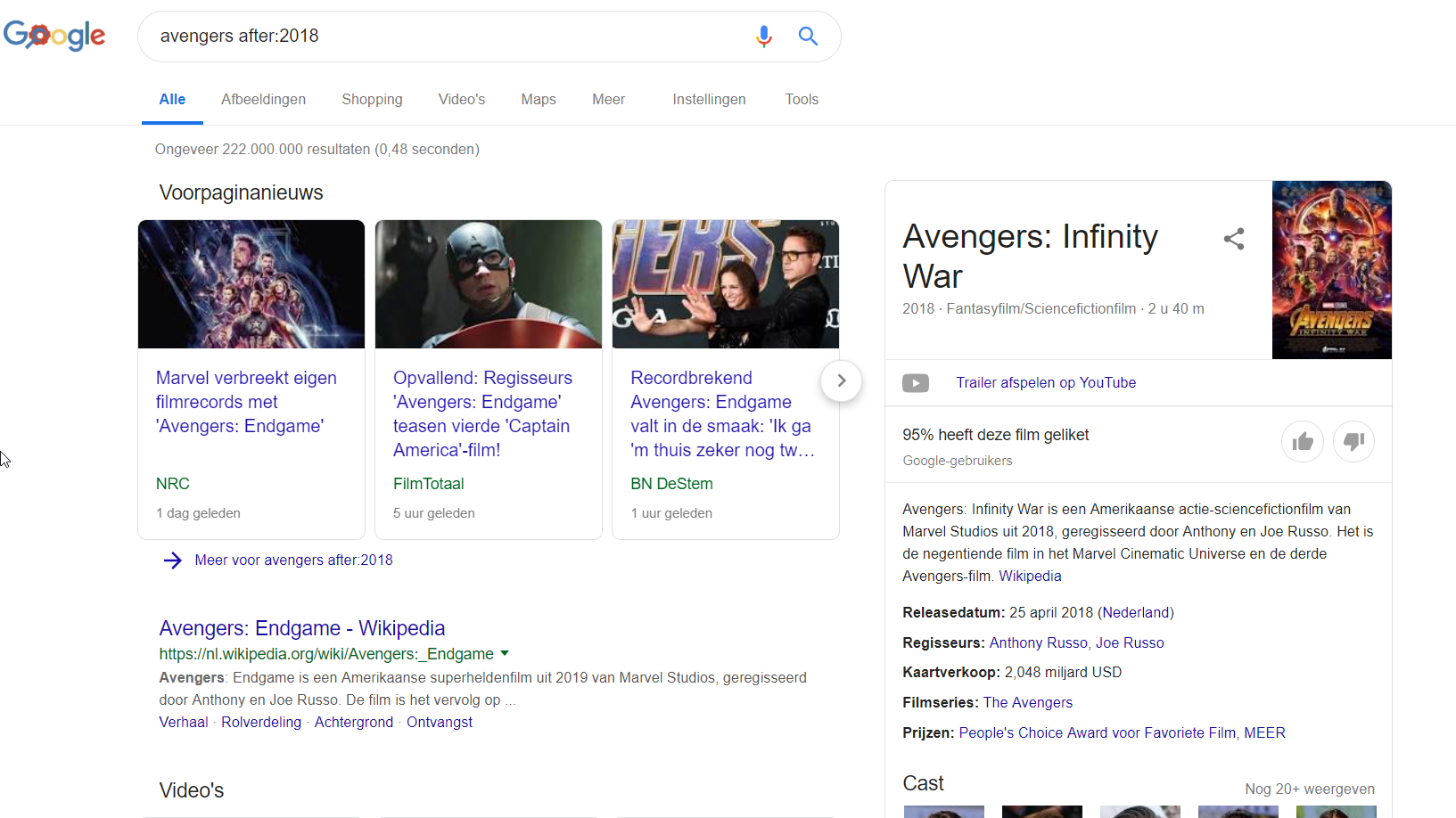Expand the Wikipedia result URL dropdown arrow
The image size is (1456, 818).
(506, 653)
